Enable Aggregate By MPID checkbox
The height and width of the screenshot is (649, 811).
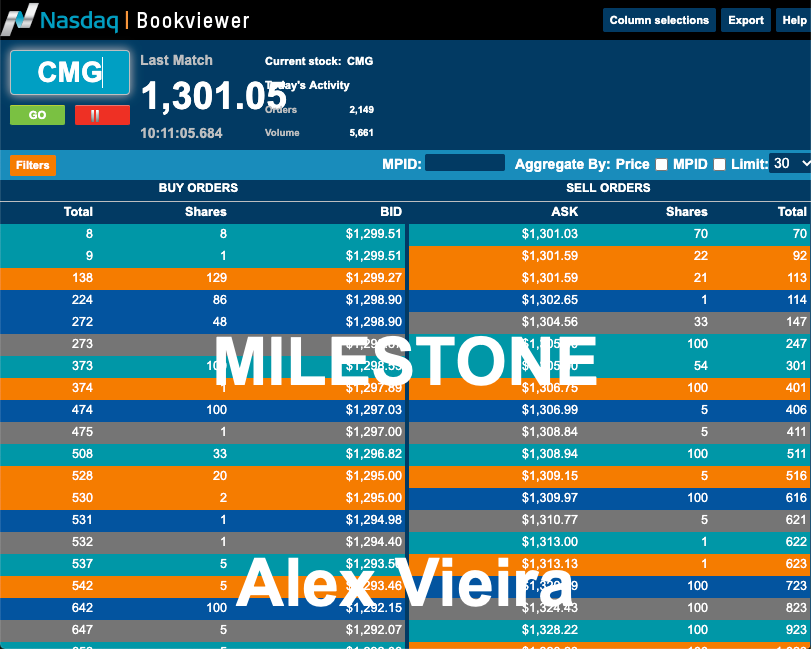pyautogui.click(x=719, y=164)
